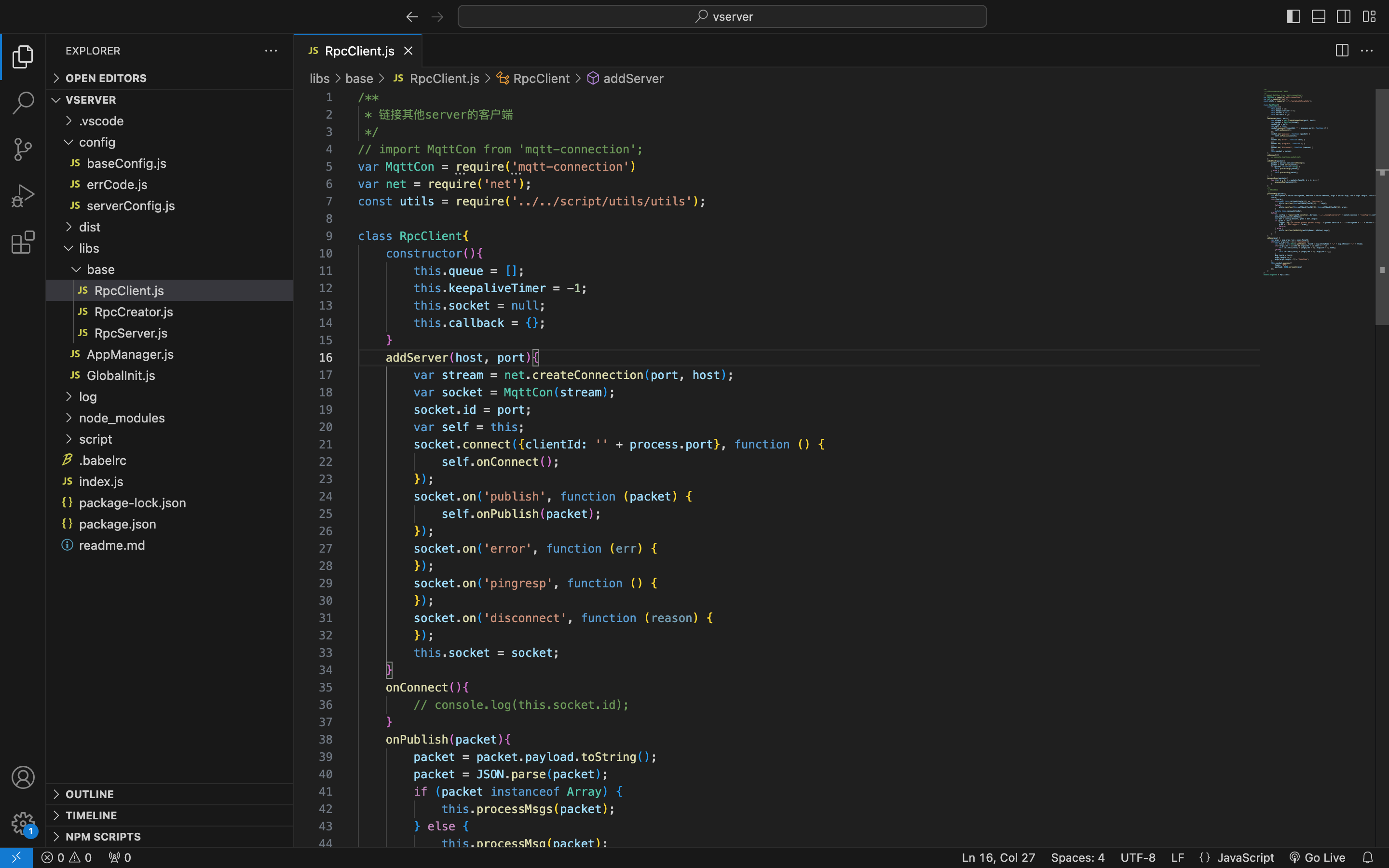Image resolution: width=1389 pixels, height=868 pixels.
Task: Change the UTF-8 file encoding
Action: [x=1138, y=858]
